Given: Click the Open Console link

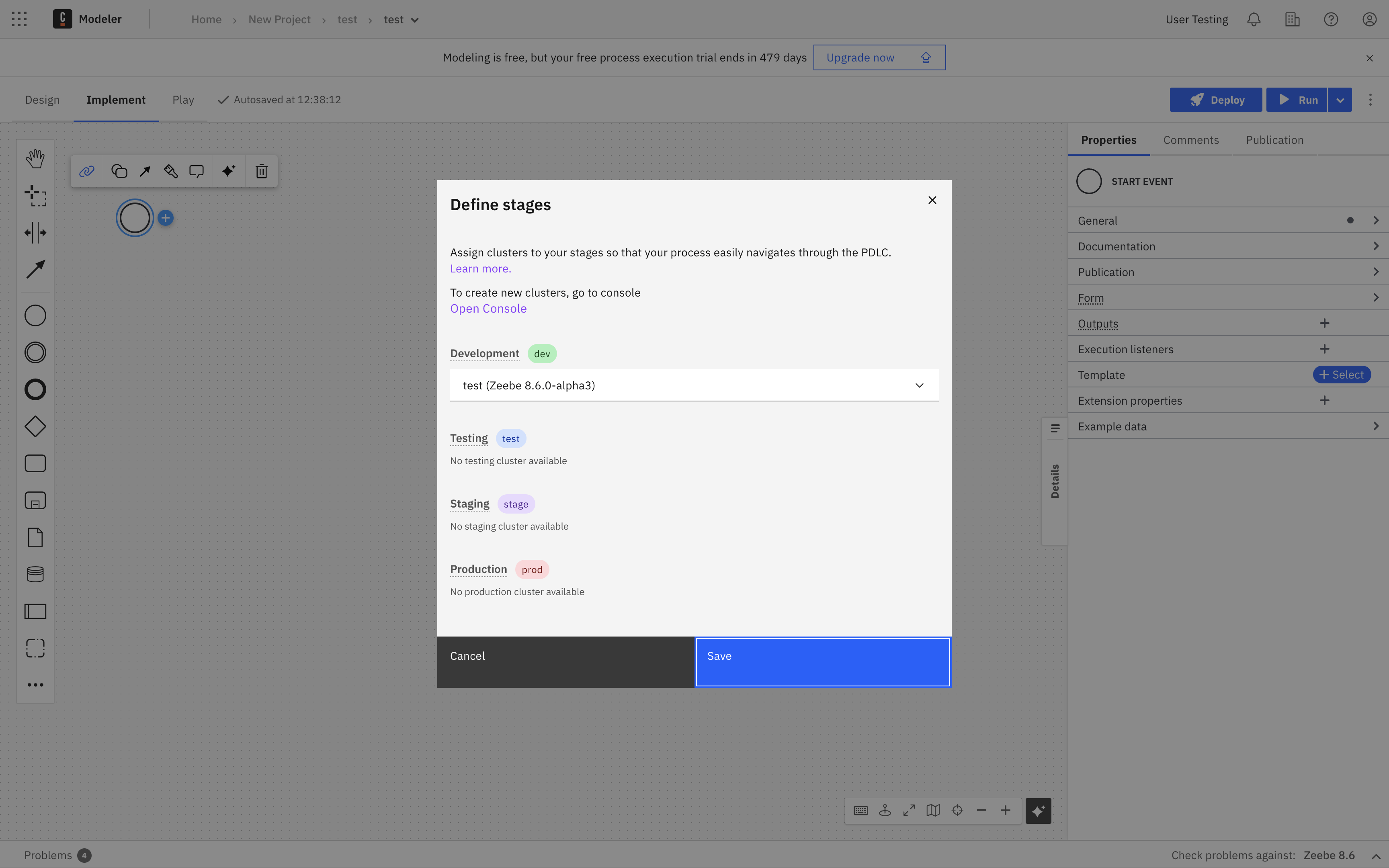Looking at the screenshot, I should coord(488,308).
